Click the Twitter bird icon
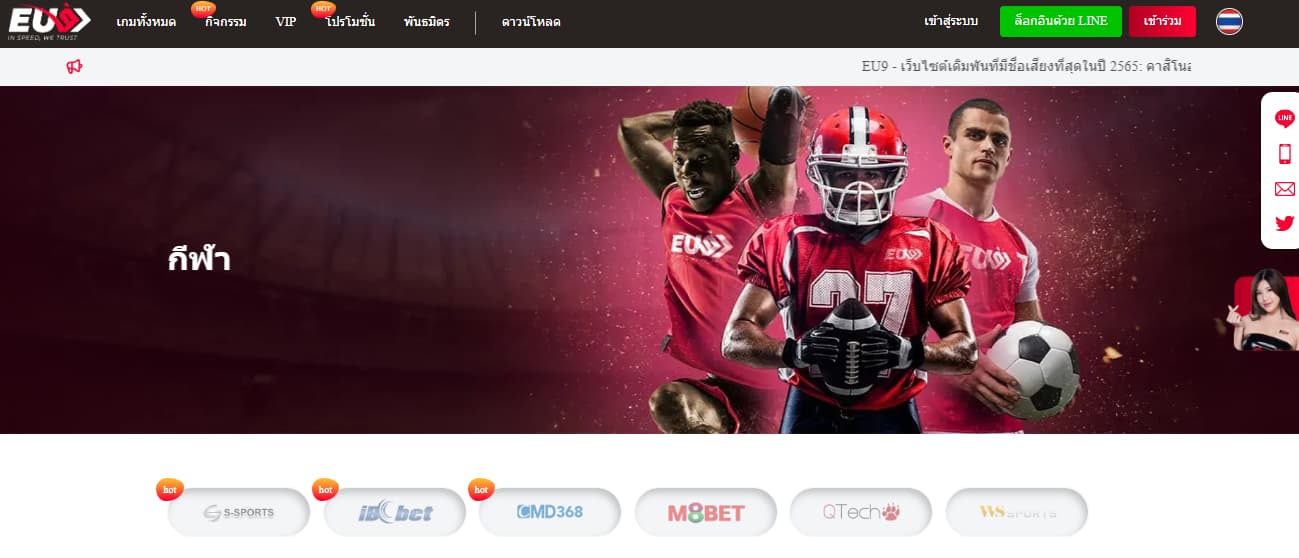Image resolution: width=1299 pixels, height=558 pixels. [x=1285, y=224]
